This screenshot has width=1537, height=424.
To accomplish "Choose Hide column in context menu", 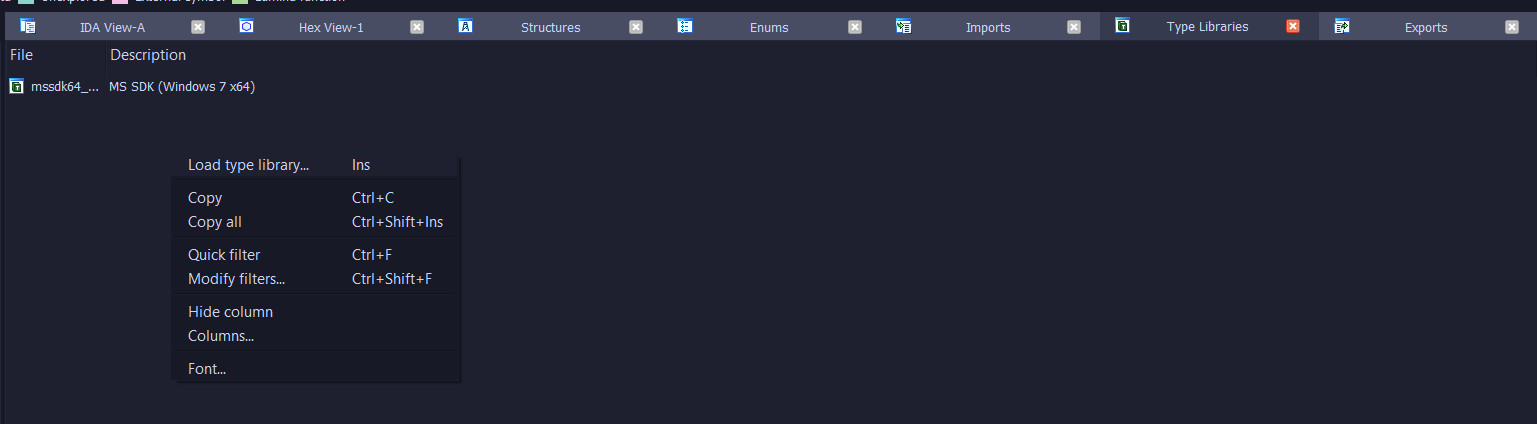I will pos(316,312).
